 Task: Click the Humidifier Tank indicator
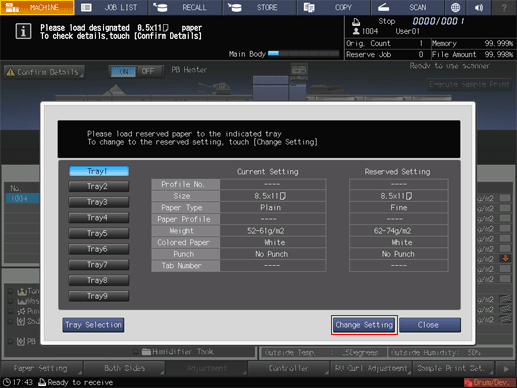(178, 352)
